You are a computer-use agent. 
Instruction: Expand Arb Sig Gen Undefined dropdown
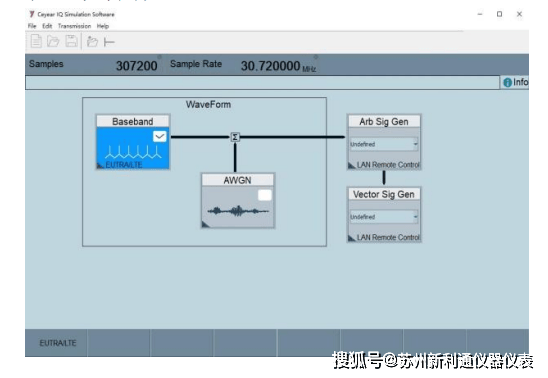(384, 144)
